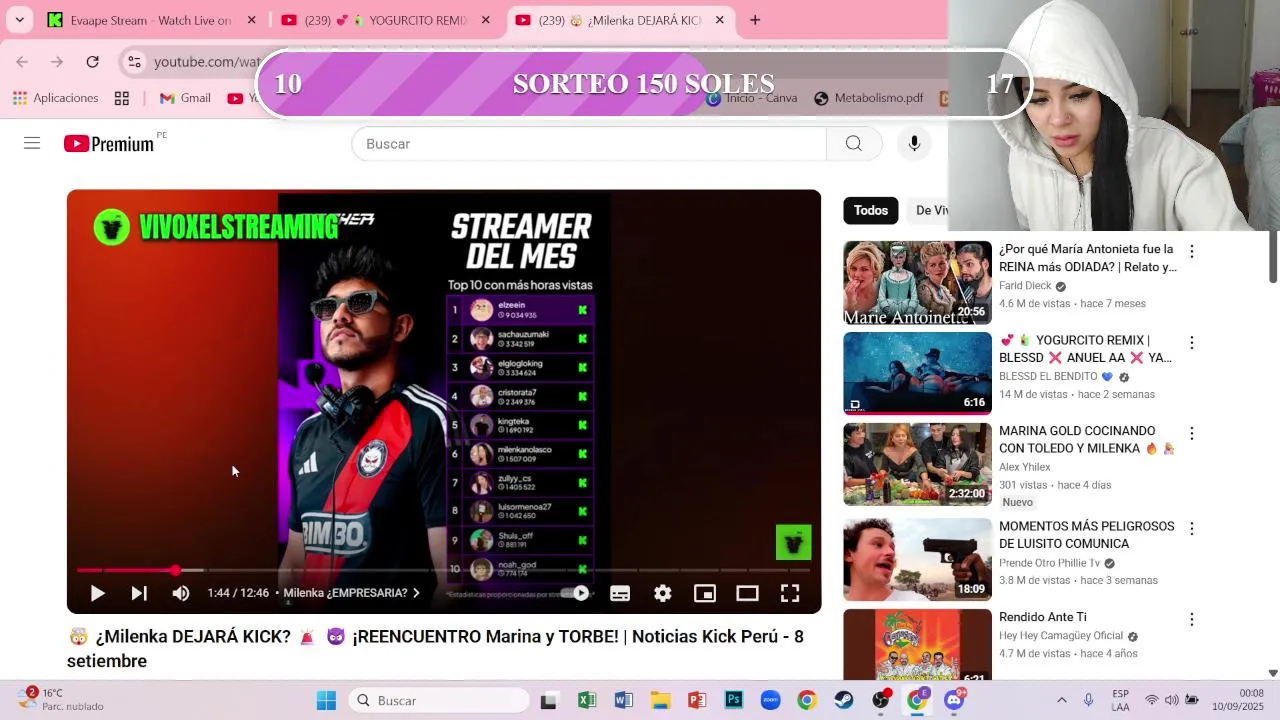Skip to the next video
The image size is (1280, 720).
pos(139,593)
